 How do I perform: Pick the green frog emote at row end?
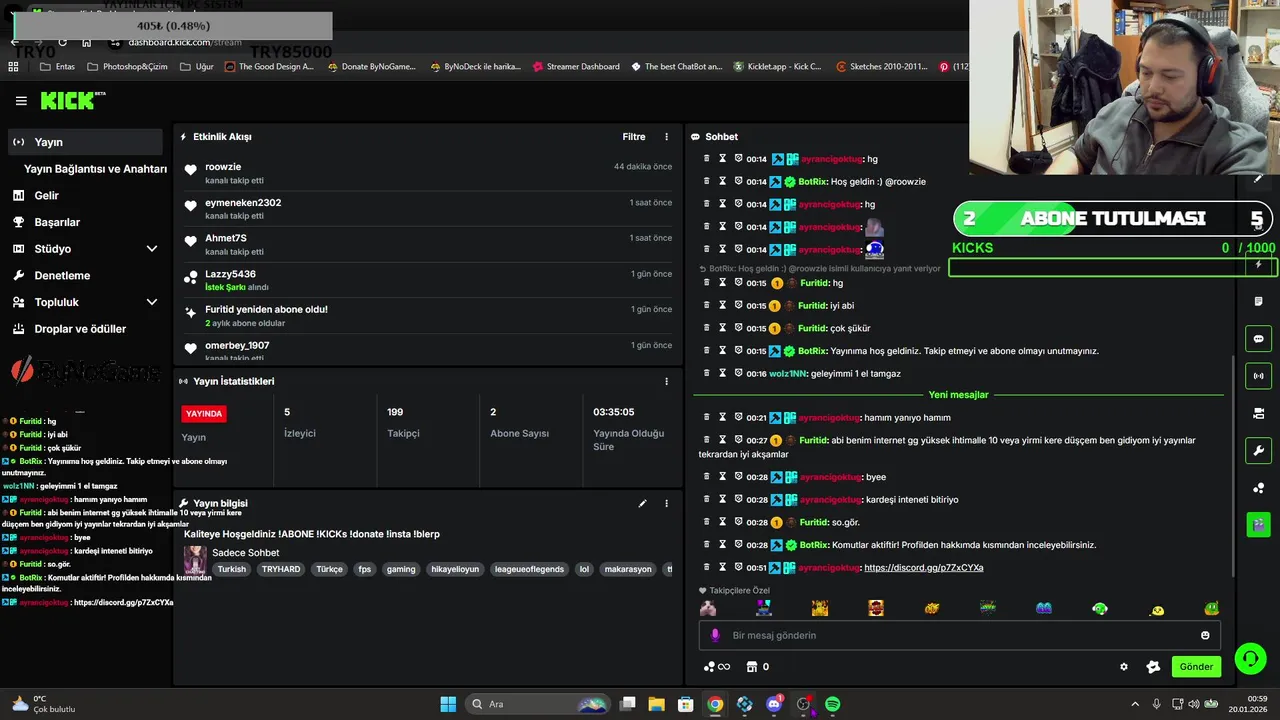pyautogui.click(x=1211, y=608)
